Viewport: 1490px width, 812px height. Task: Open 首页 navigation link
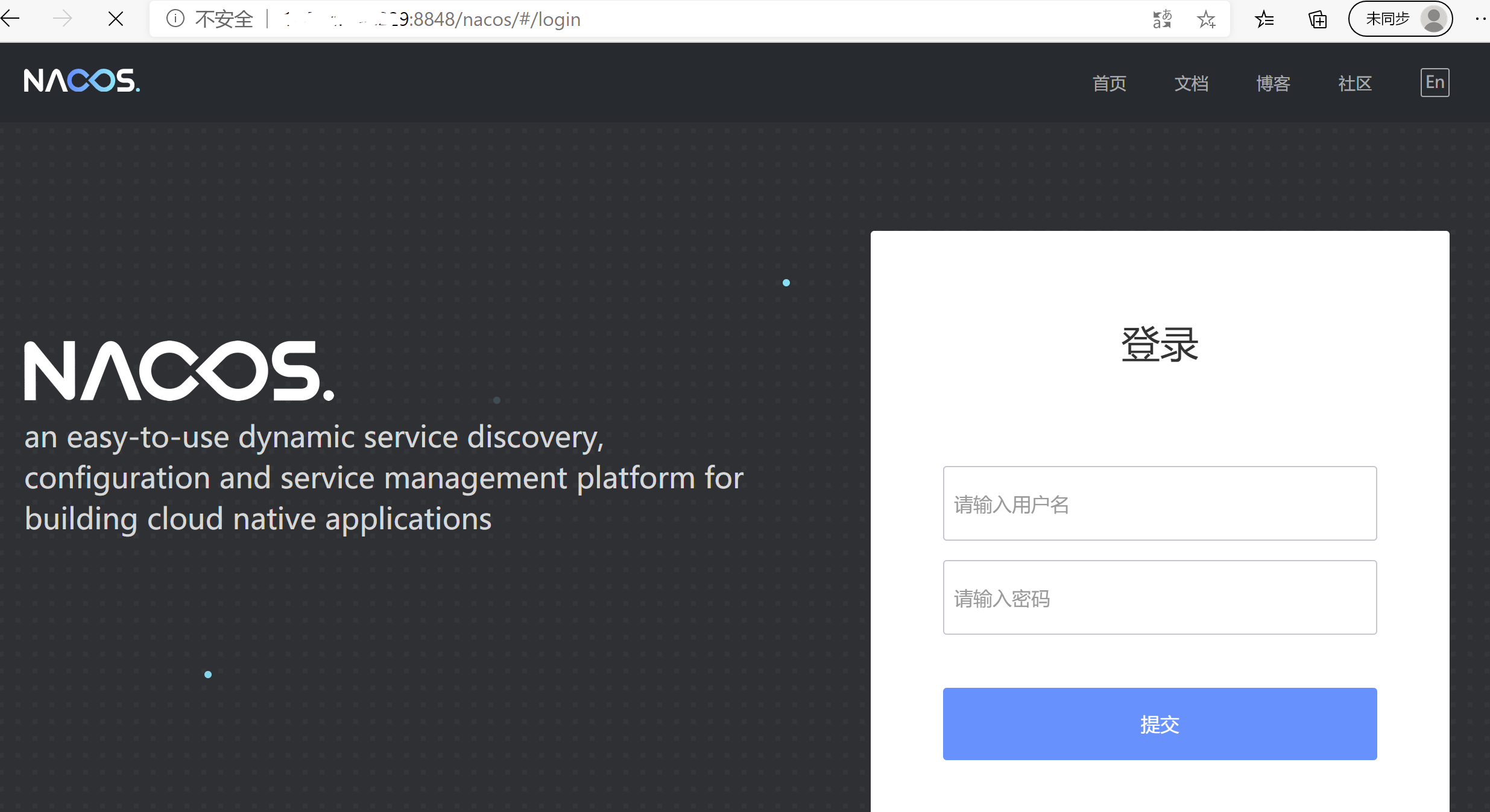click(1110, 83)
